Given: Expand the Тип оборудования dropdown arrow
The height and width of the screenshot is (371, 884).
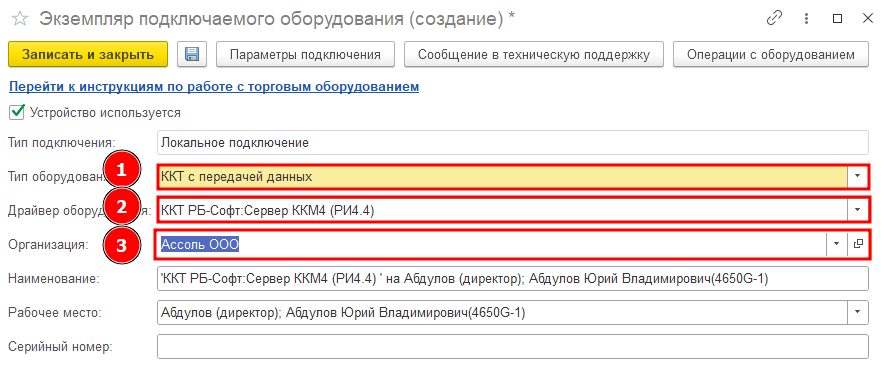Looking at the screenshot, I should pos(858,176).
